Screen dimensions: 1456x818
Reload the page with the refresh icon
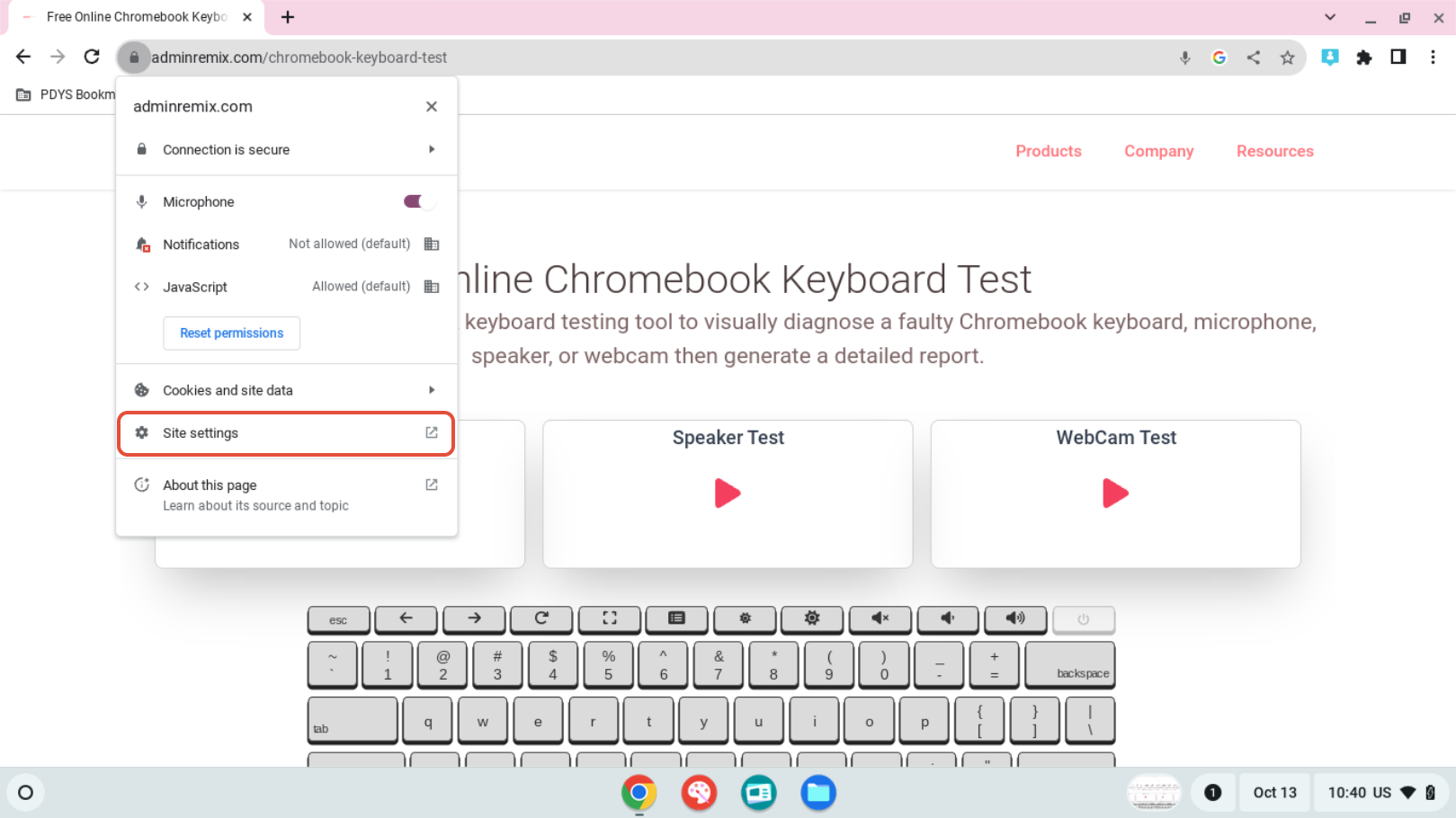pos(92,57)
